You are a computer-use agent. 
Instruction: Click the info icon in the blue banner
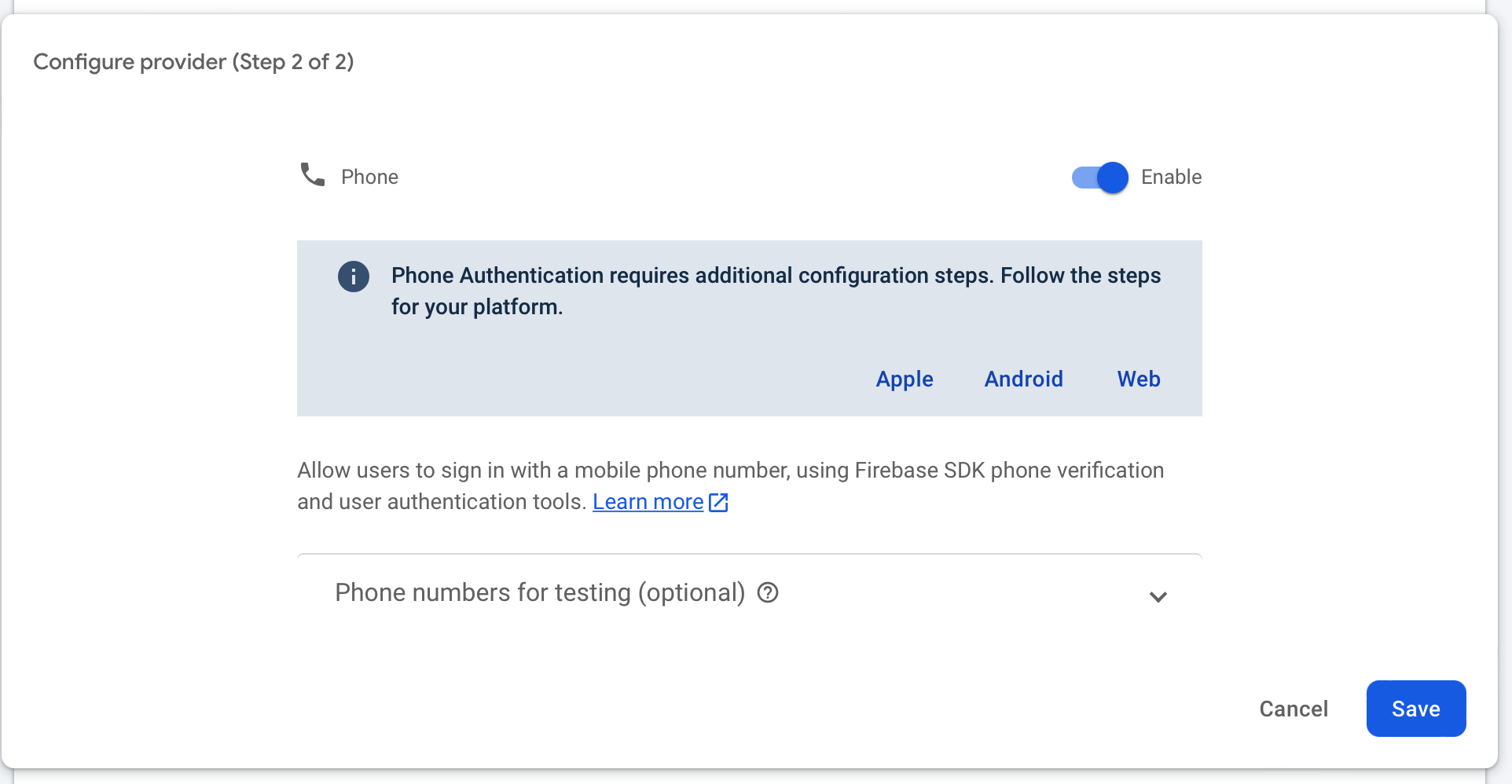click(x=353, y=277)
